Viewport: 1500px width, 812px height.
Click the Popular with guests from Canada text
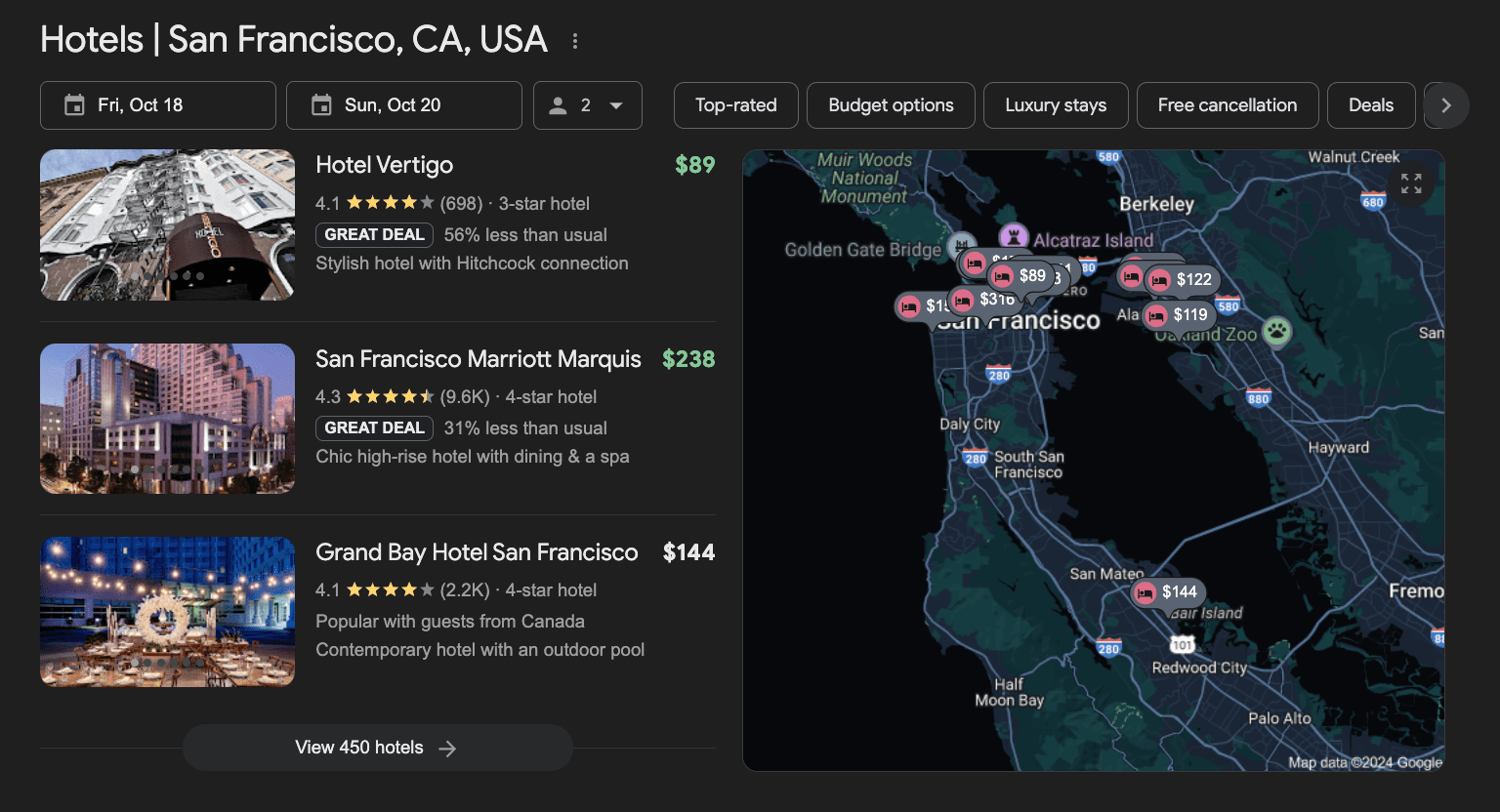pos(450,622)
